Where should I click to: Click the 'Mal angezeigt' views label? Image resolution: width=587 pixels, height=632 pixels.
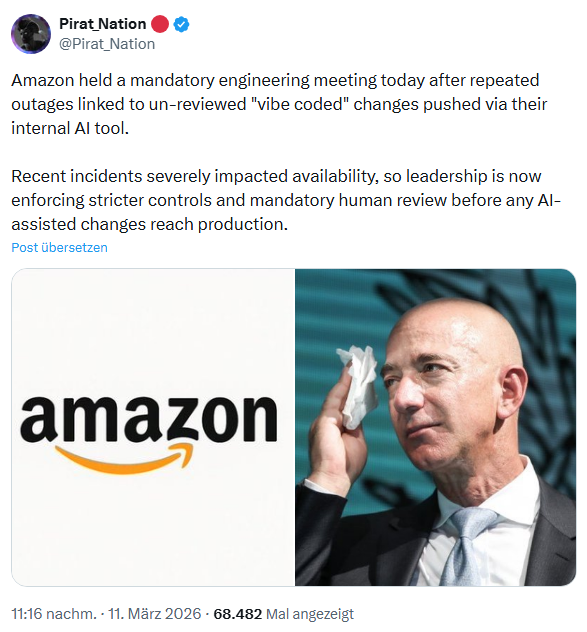pos(310,614)
